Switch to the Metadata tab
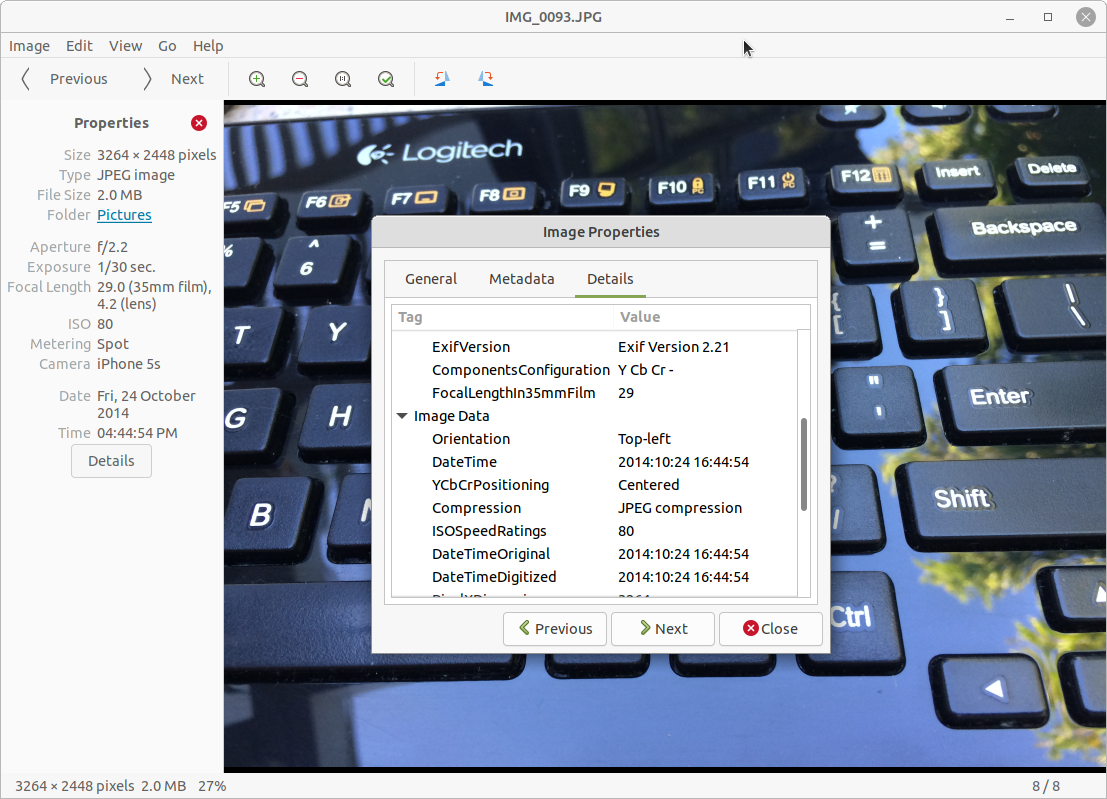This screenshot has height=799, width=1107. click(x=521, y=279)
